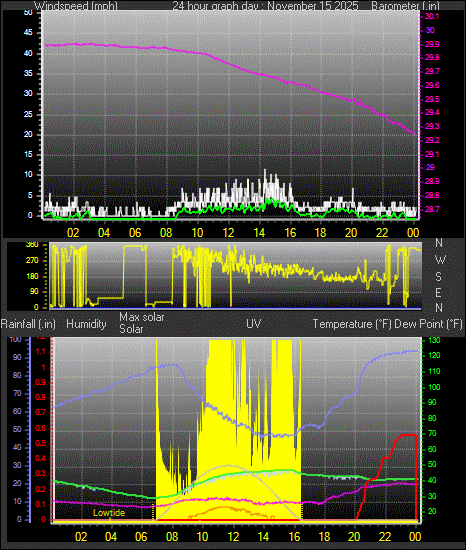Click the "29.5" barometer axis value
The image size is (466, 550).
pos(432,99)
